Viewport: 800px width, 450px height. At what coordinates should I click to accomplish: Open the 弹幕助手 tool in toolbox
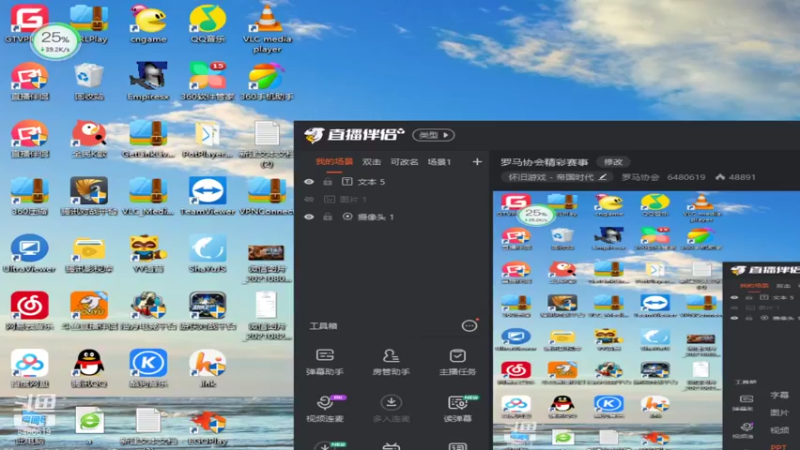point(324,362)
